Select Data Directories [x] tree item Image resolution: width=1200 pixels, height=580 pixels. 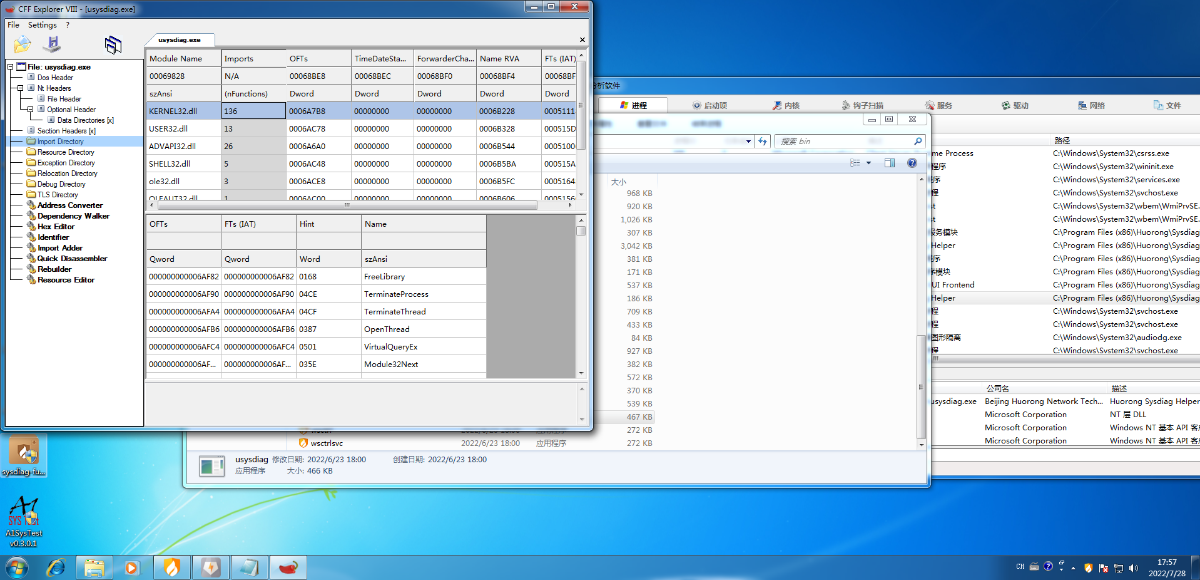pyautogui.click(x=85, y=120)
